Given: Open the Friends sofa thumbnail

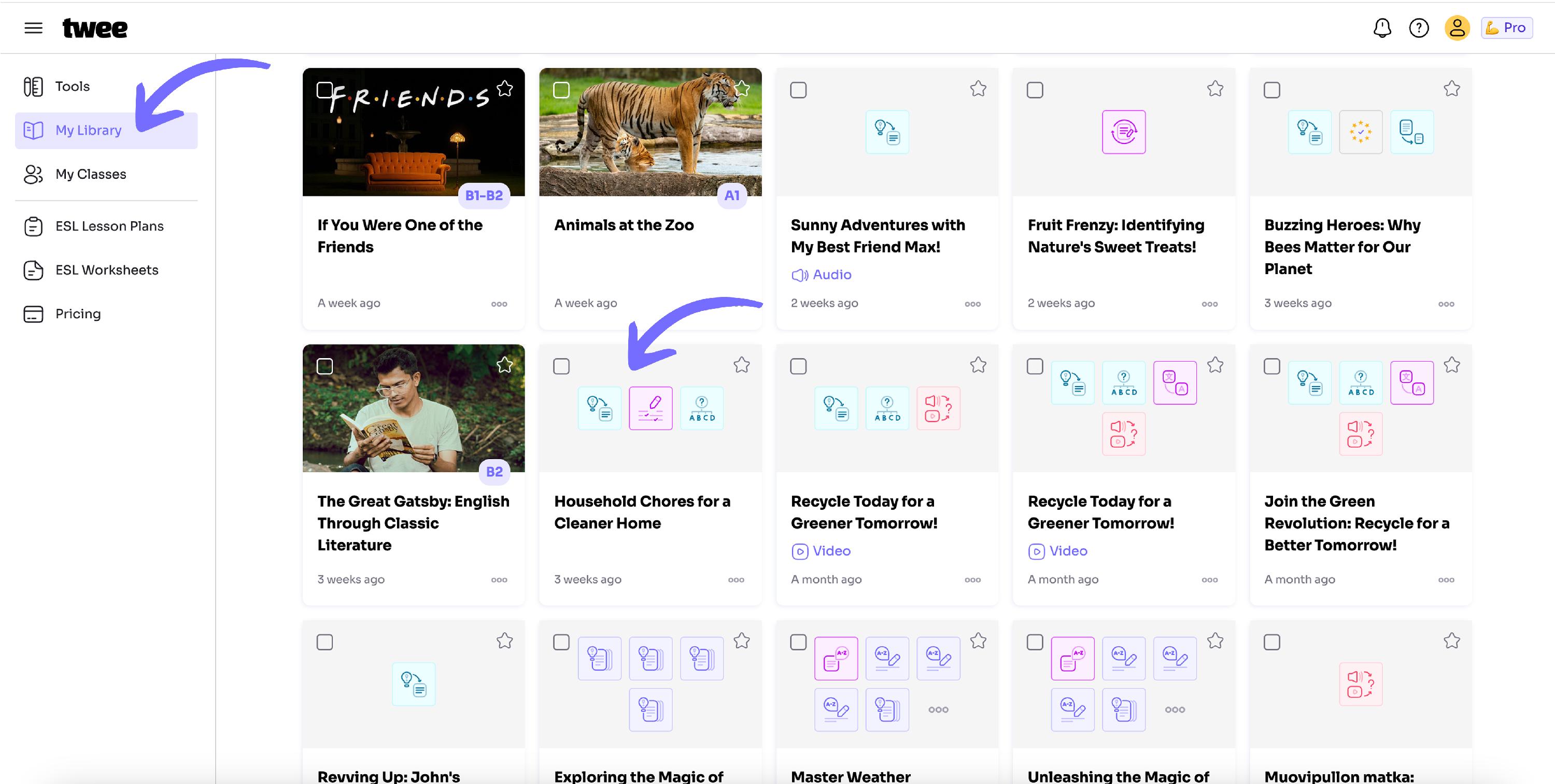Looking at the screenshot, I should pyautogui.click(x=414, y=132).
